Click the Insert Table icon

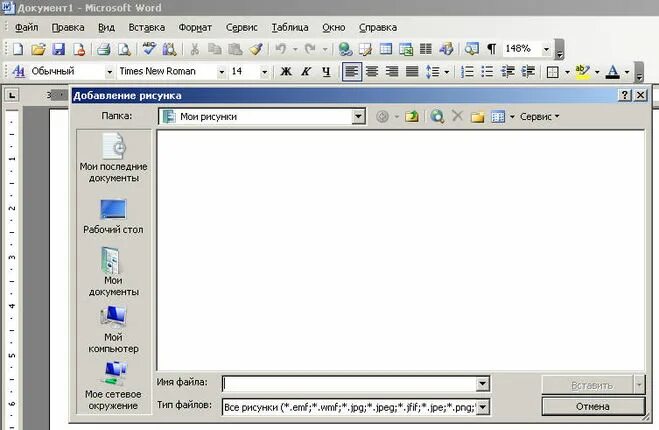pos(385,49)
